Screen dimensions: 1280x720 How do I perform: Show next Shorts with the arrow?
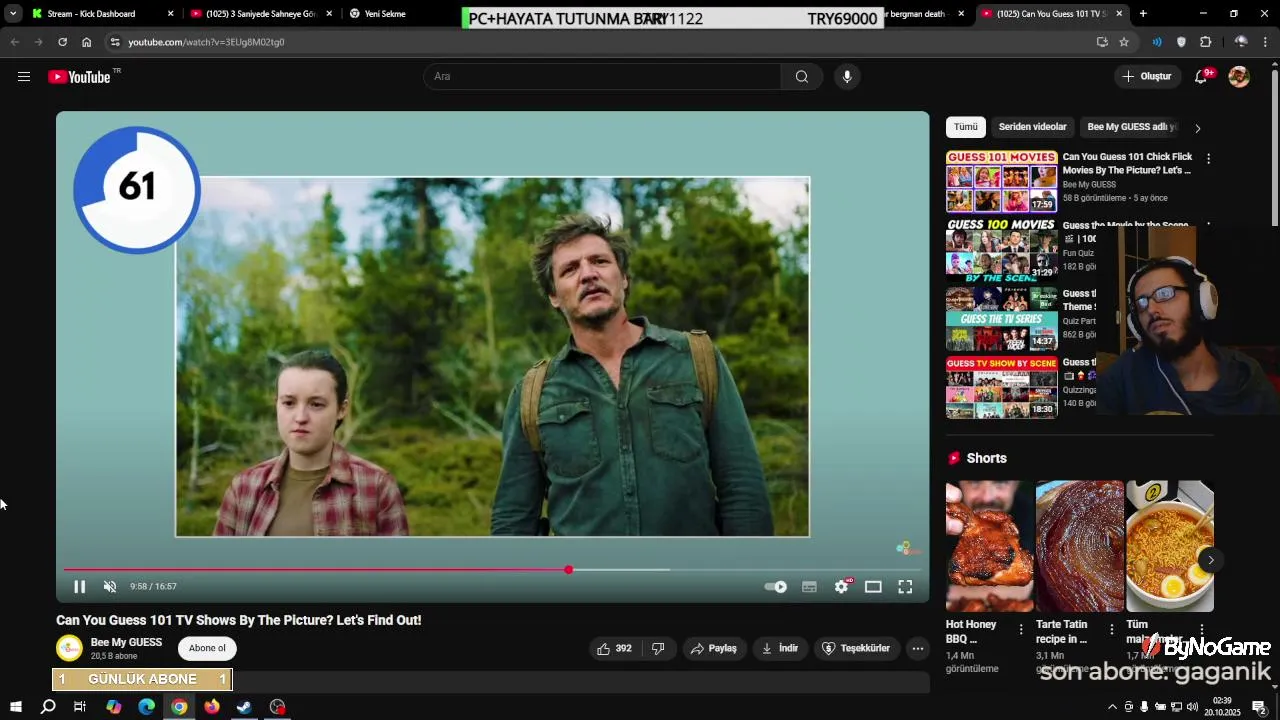coord(1210,560)
